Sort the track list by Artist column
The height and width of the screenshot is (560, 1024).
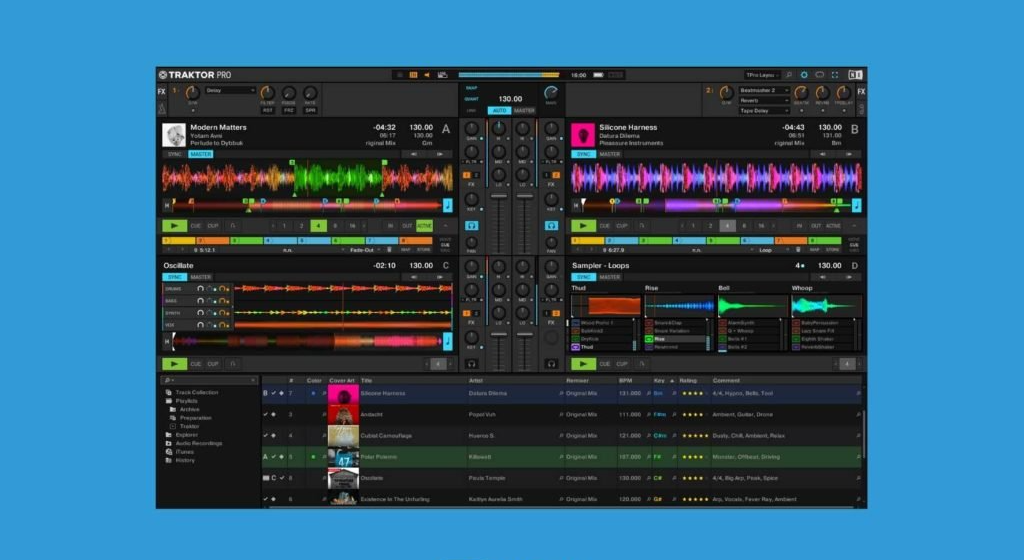pos(477,381)
